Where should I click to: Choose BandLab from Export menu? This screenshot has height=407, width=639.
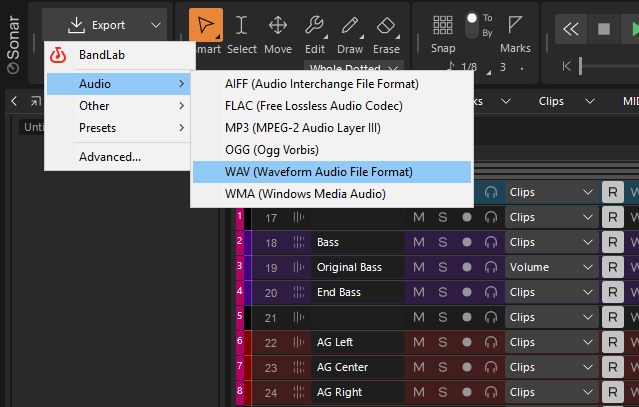[x=118, y=55]
